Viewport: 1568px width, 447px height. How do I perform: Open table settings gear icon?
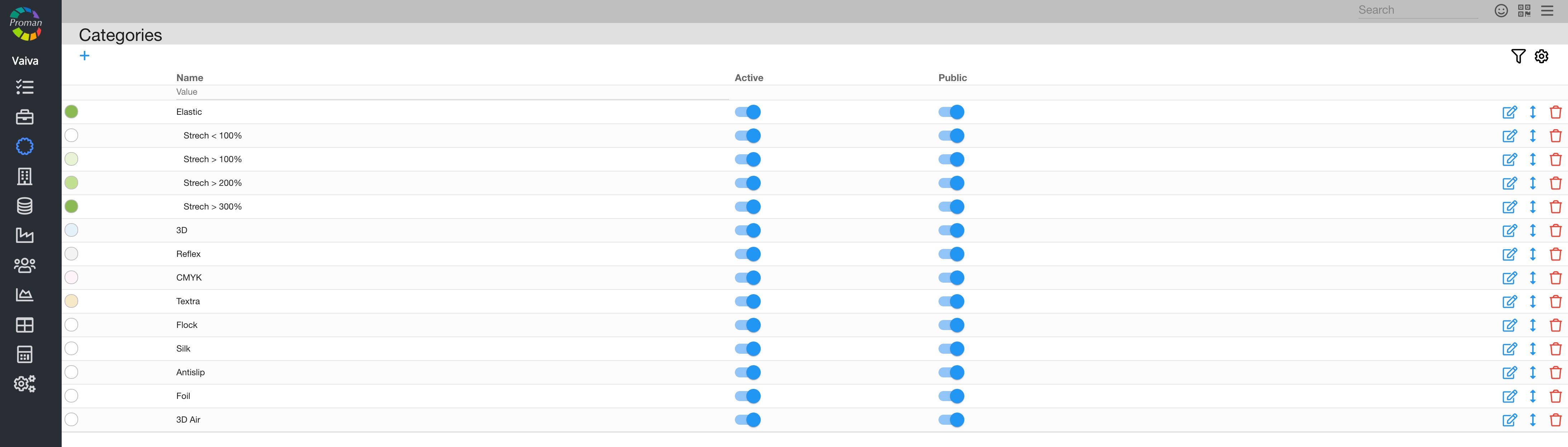tap(1541, 56)
